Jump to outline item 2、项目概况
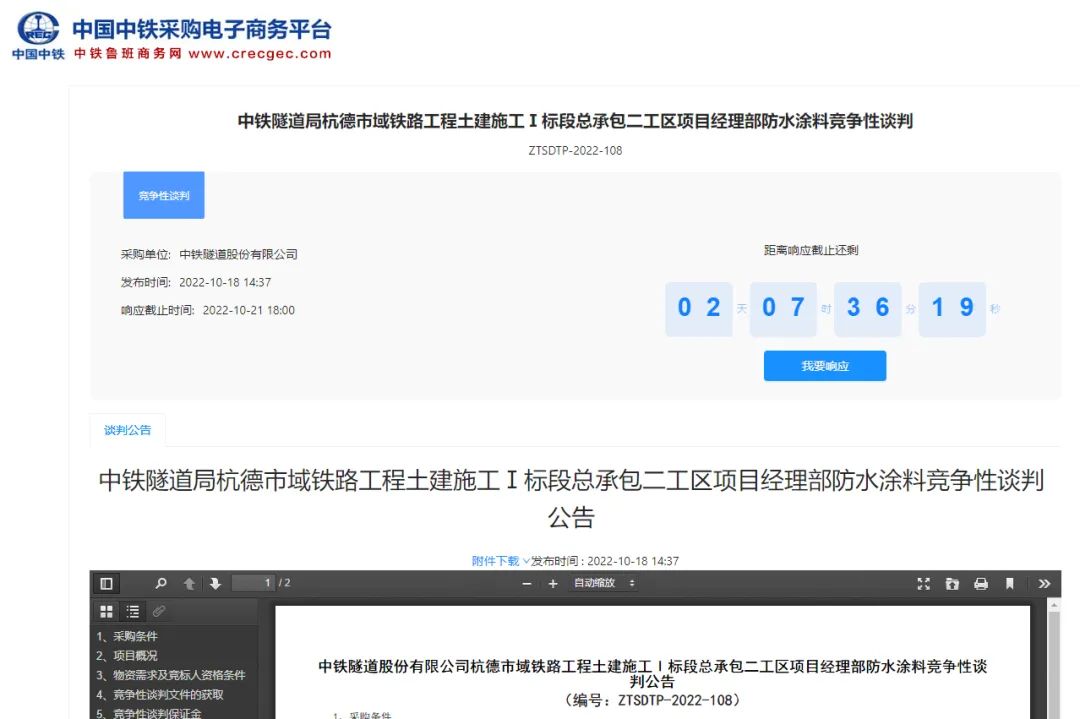1080x719 pixels. pyautogui.click(x=127, y=656)
